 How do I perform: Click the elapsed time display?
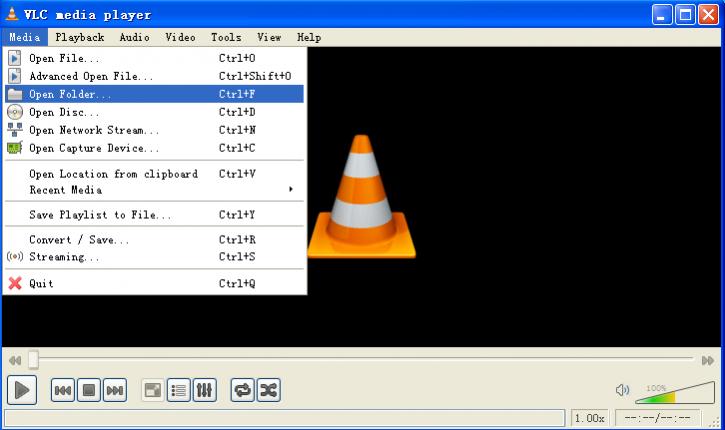coord(657,418)
